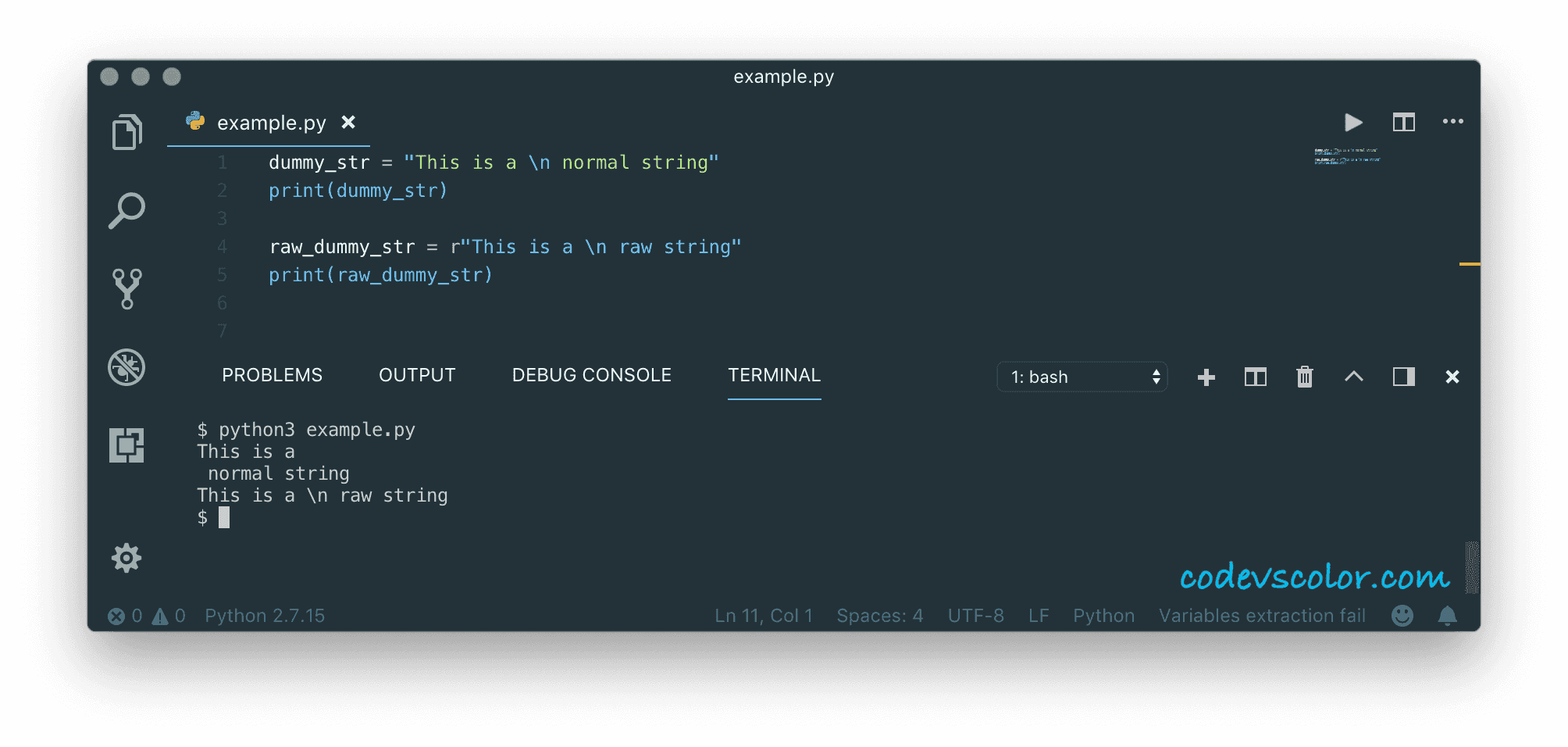Kill the terminal with the trash icon
1568x747 pixels.
[x=1304, y=377]
